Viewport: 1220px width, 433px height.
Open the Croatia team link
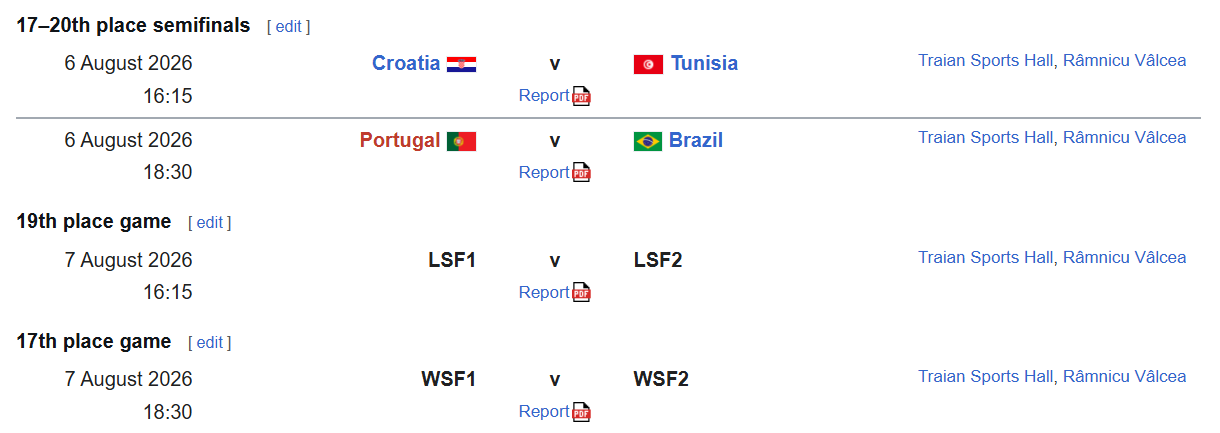point(406,63)
